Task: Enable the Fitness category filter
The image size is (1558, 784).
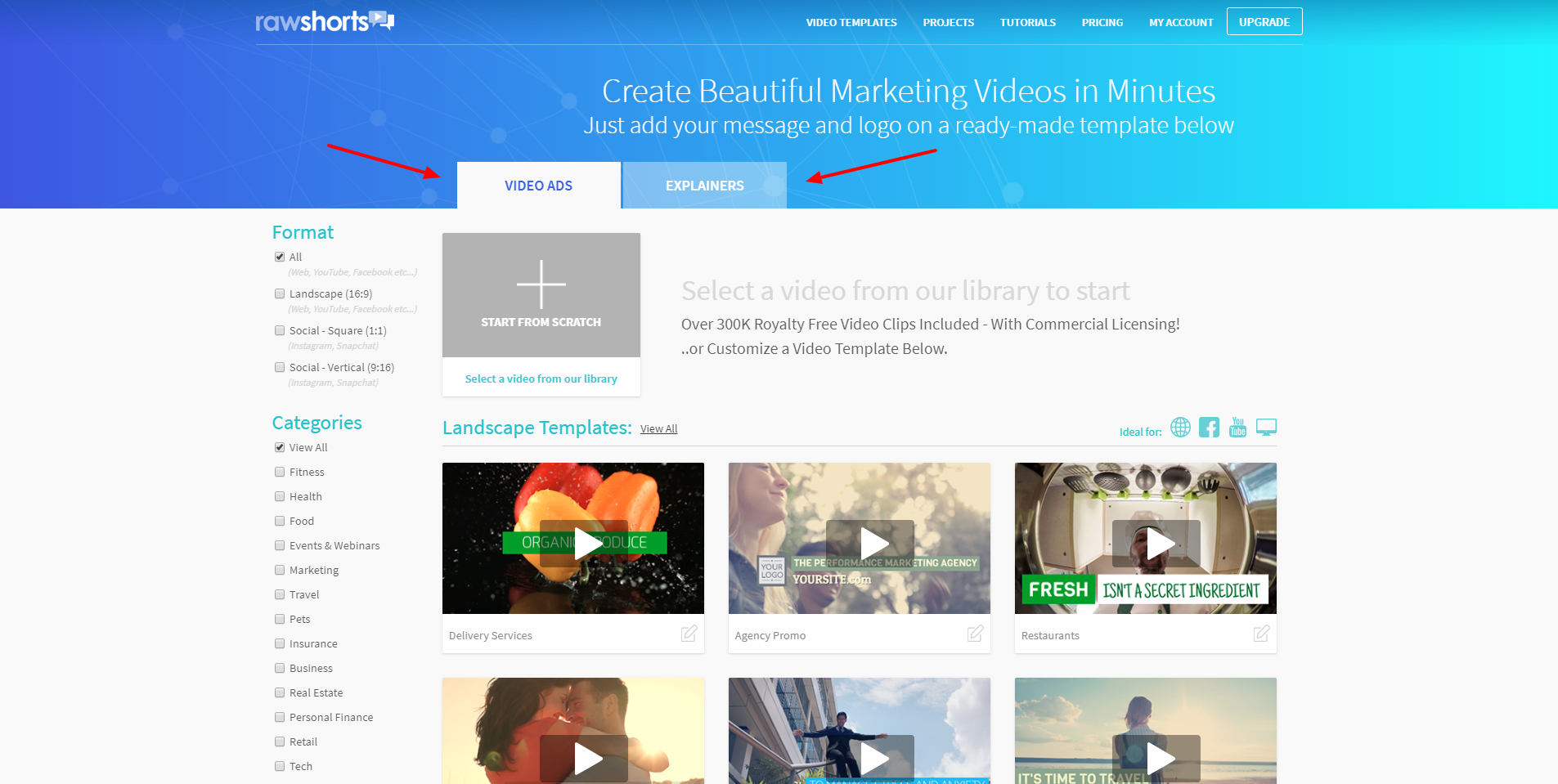Action: 280,472
